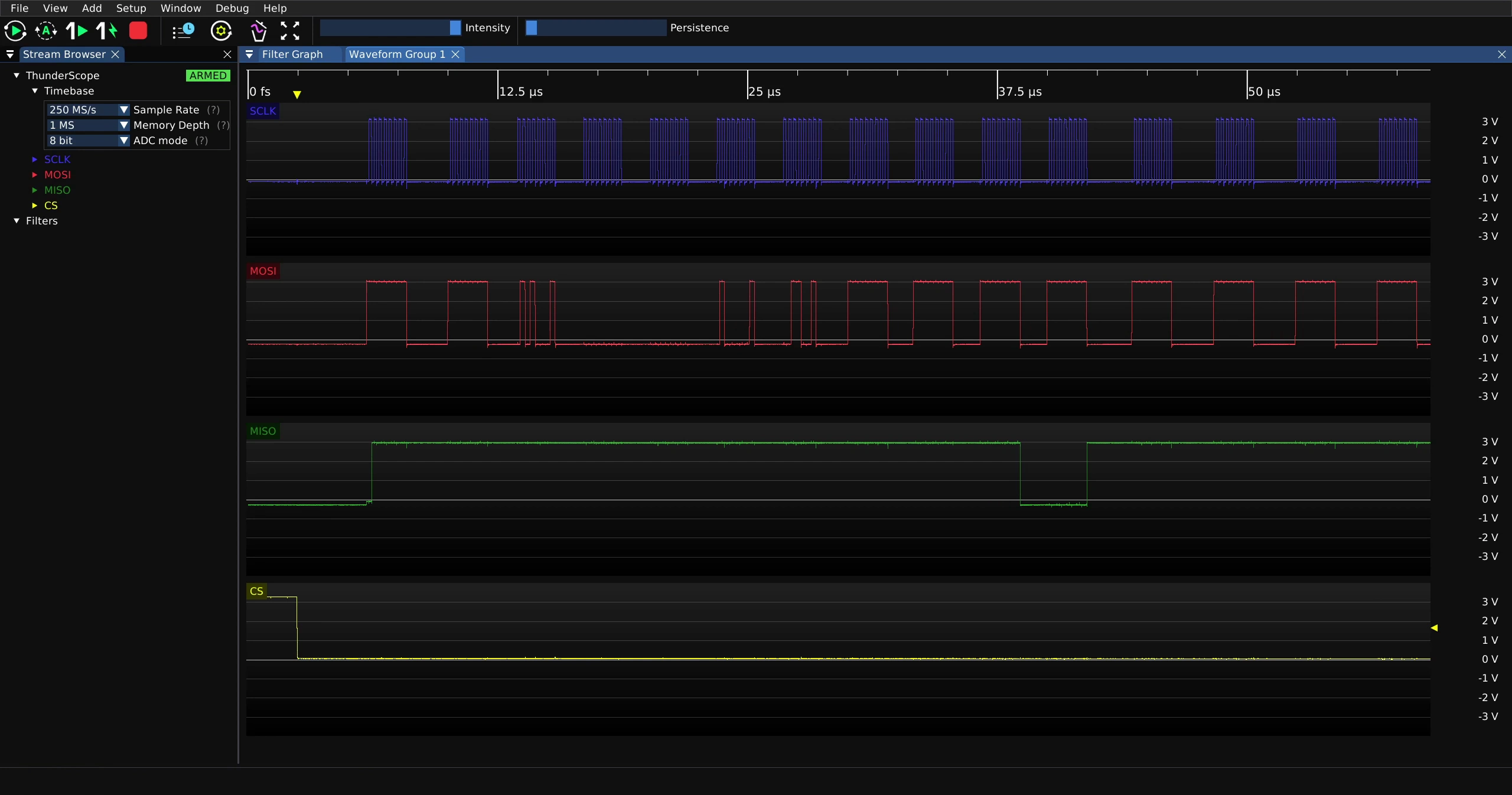Switch to the Filter Graph tab
The height and width of the screenshot is (795, 1512).
[x=292, y=54]
